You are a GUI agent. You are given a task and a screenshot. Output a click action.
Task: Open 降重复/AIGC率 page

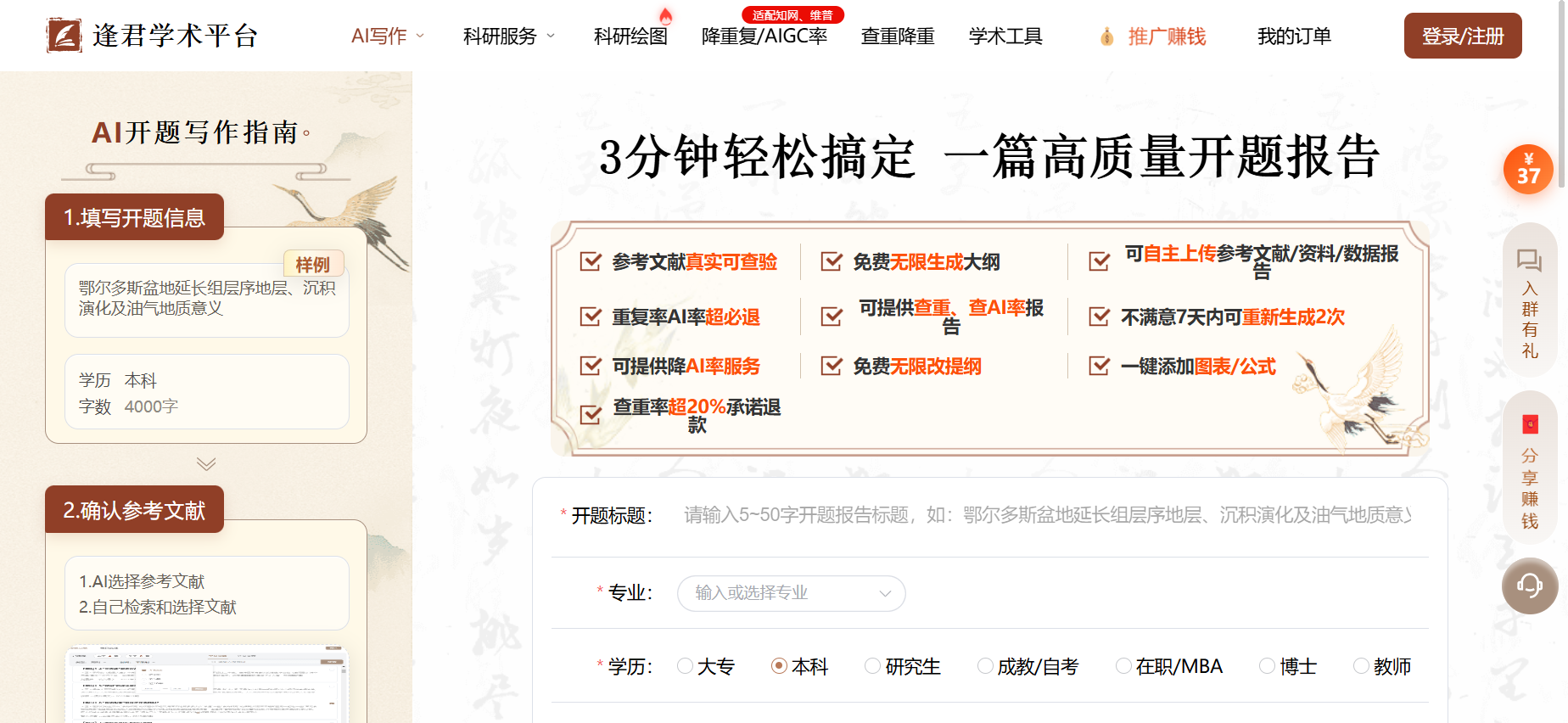(x=764, y=36)
